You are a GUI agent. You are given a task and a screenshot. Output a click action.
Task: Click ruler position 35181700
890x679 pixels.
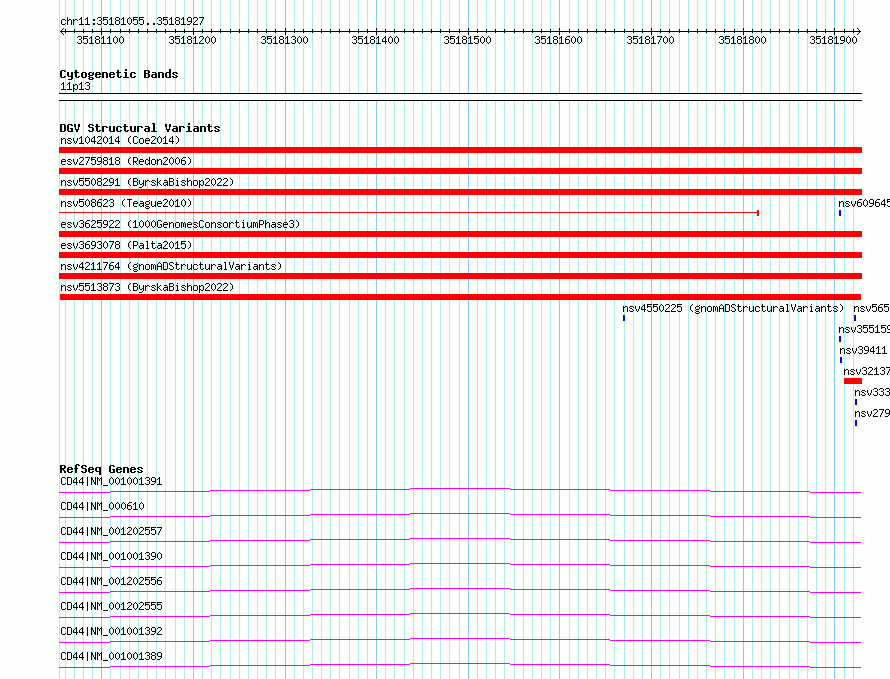pos(651,40)
